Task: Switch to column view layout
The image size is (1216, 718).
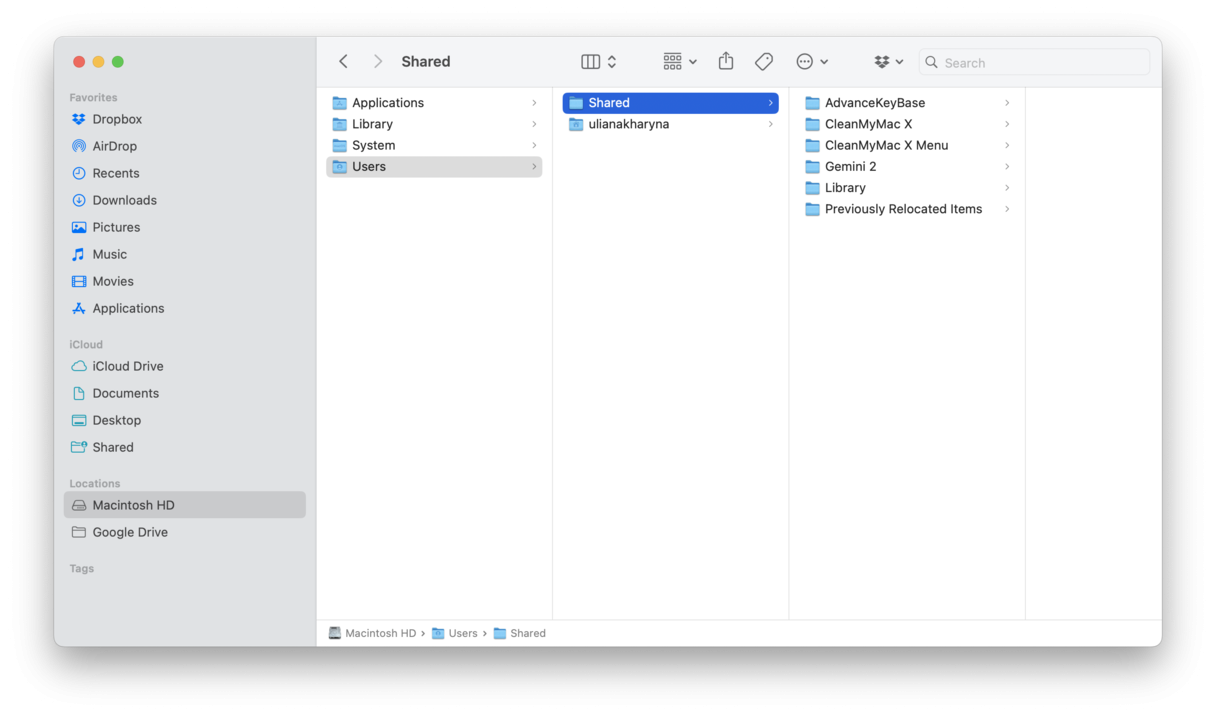Action: pos(591,61)
